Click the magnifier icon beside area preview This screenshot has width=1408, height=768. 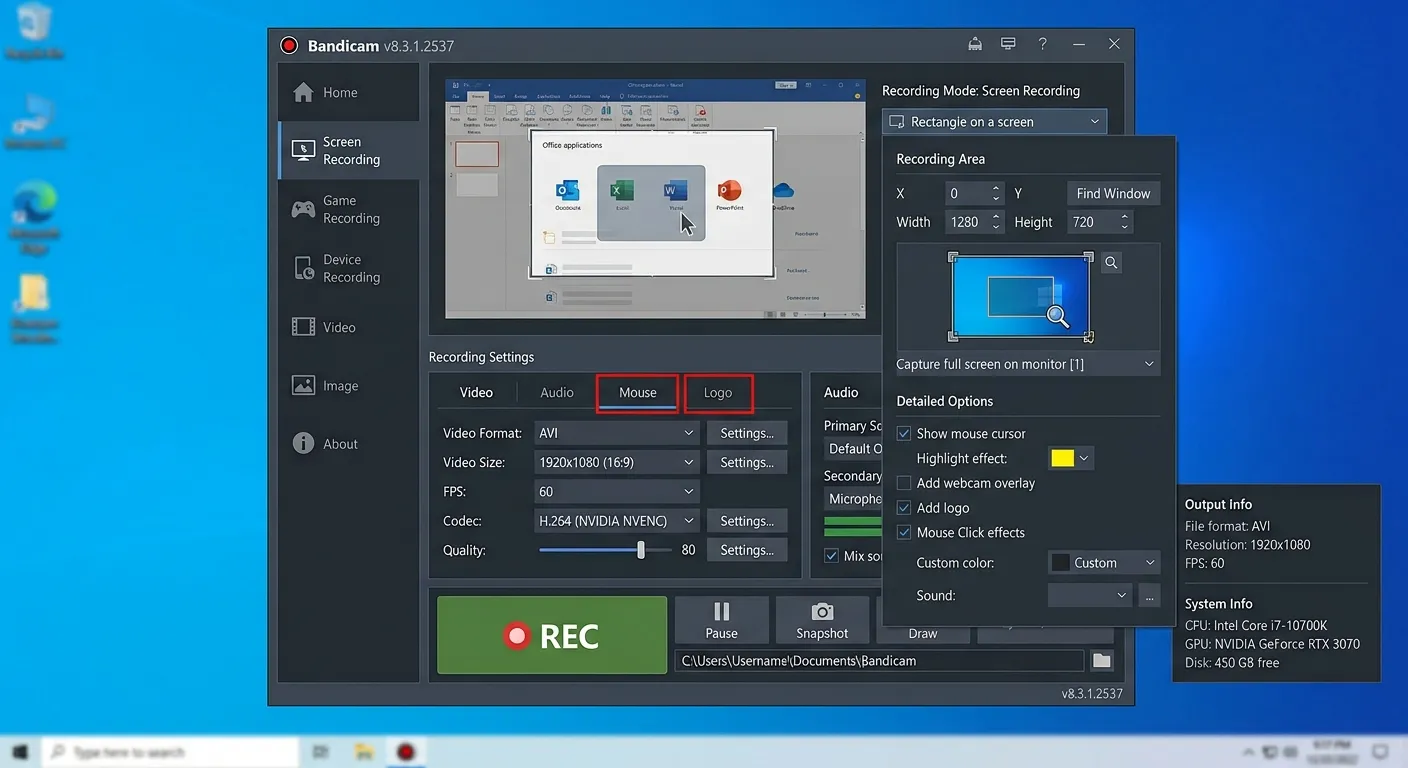click(x=1111, y=263)
